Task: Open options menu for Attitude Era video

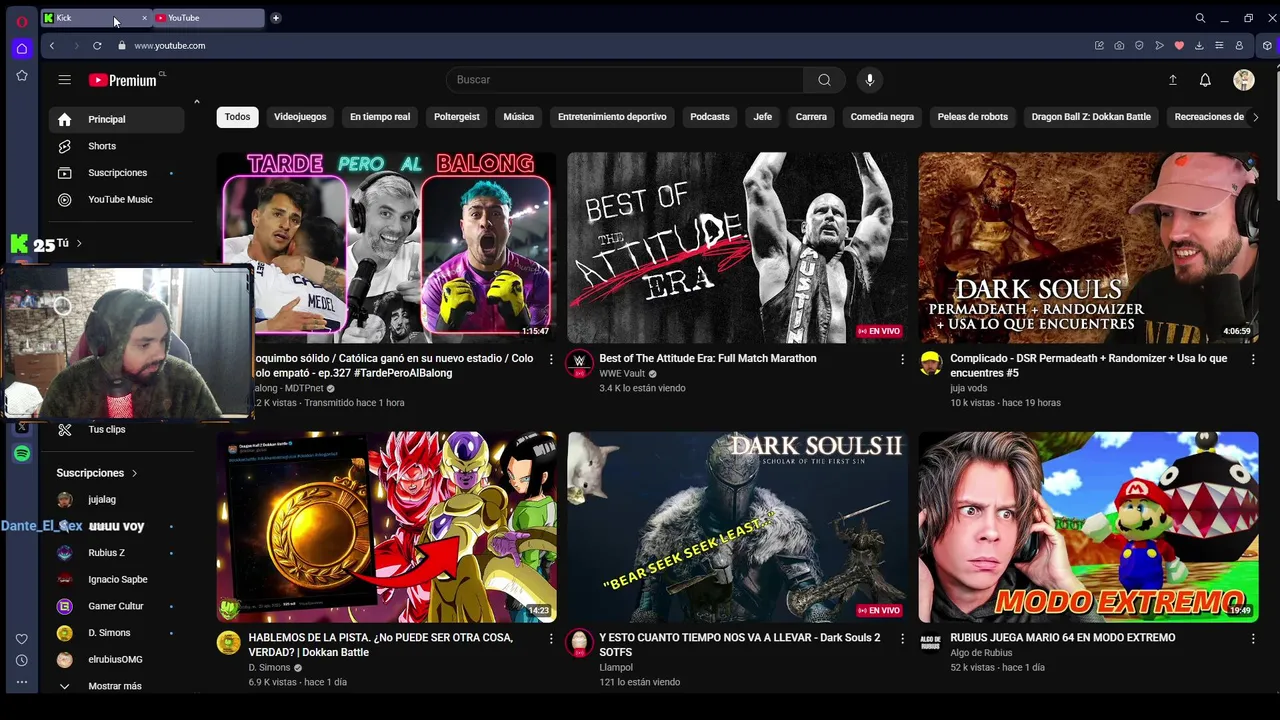Action: click(x=902, y=359)
